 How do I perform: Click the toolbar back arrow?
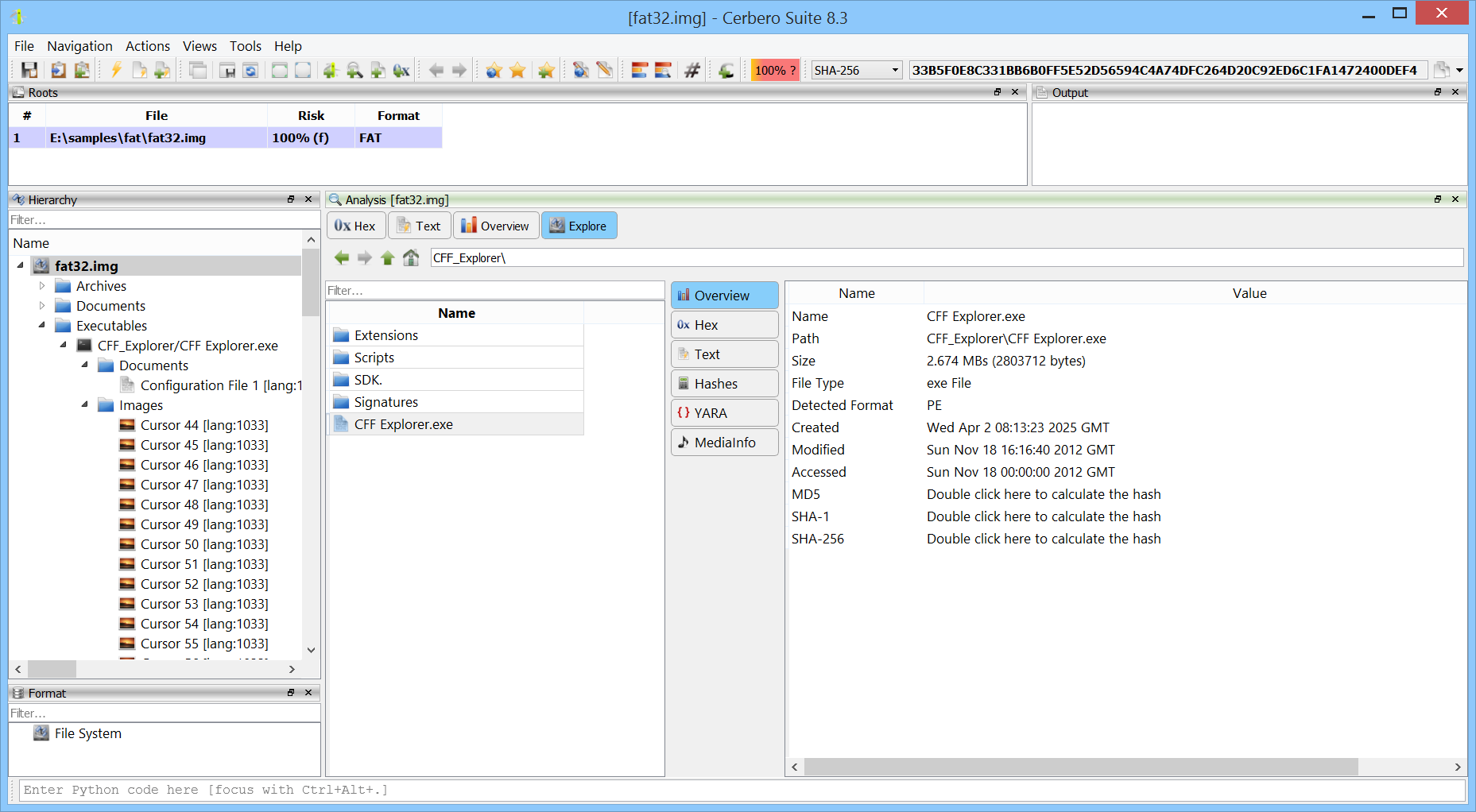point(436,70)
